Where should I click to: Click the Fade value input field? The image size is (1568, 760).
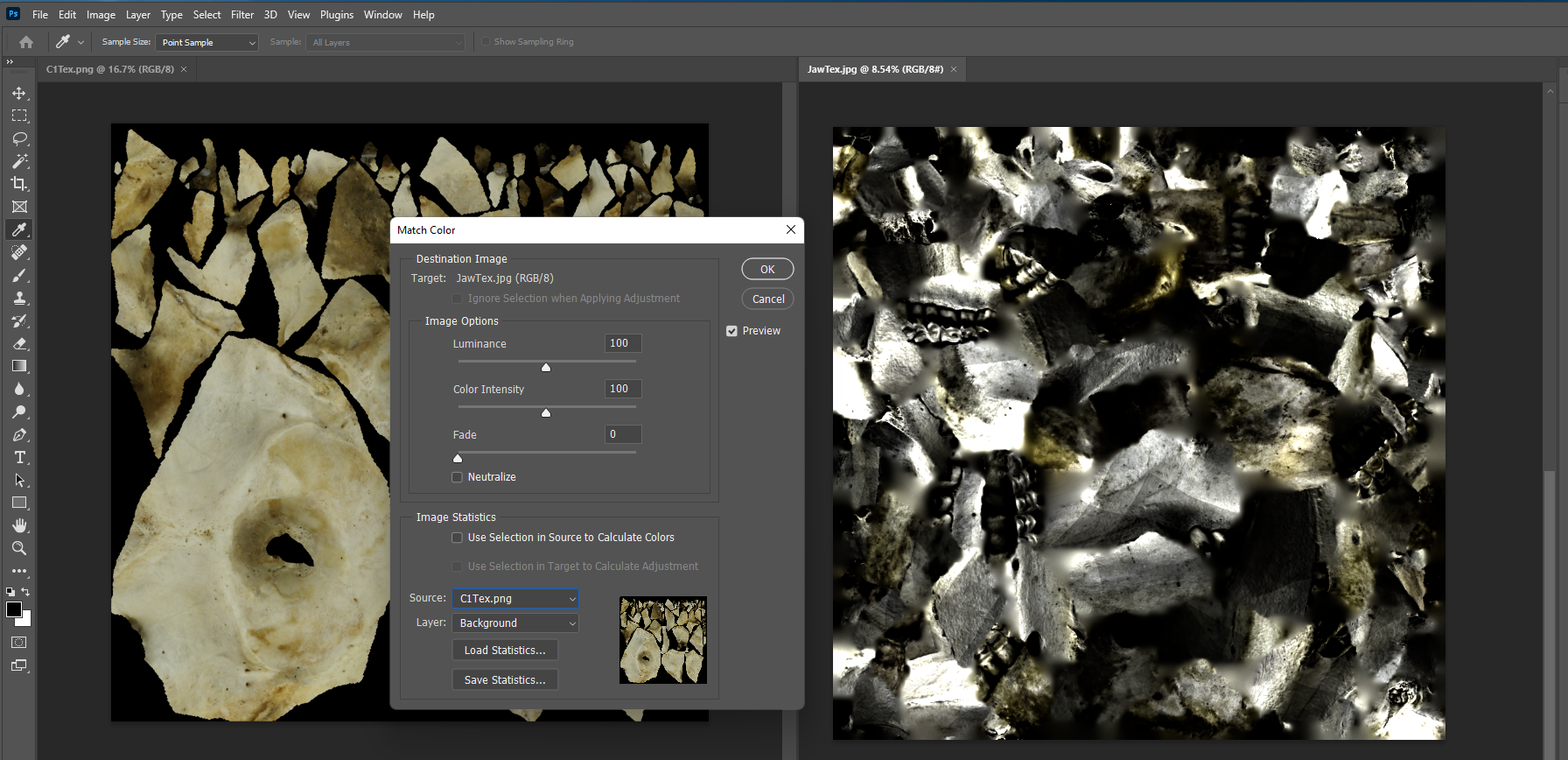[x=623, y=434]
